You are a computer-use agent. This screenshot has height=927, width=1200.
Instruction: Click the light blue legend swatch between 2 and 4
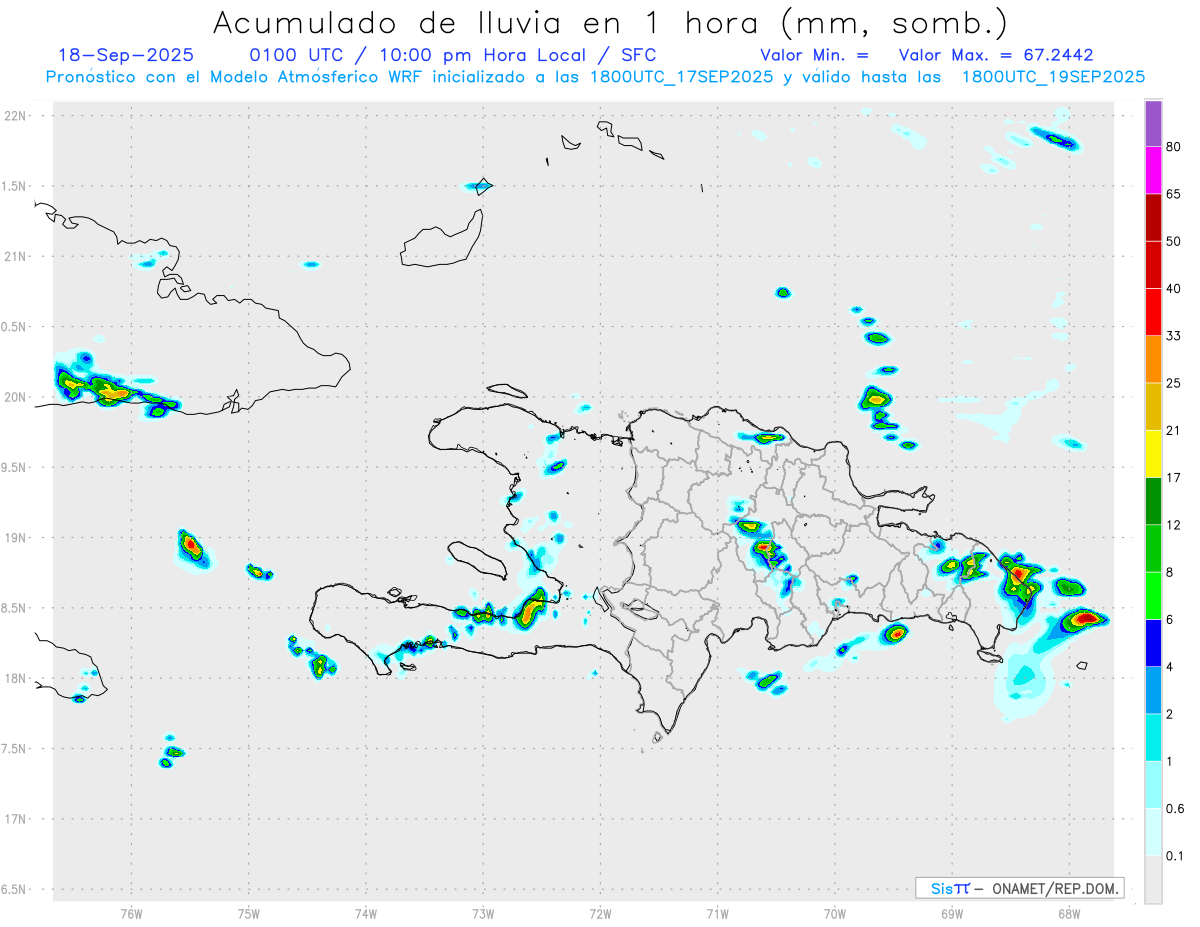pyautogui.click(x=1153, y=690)
